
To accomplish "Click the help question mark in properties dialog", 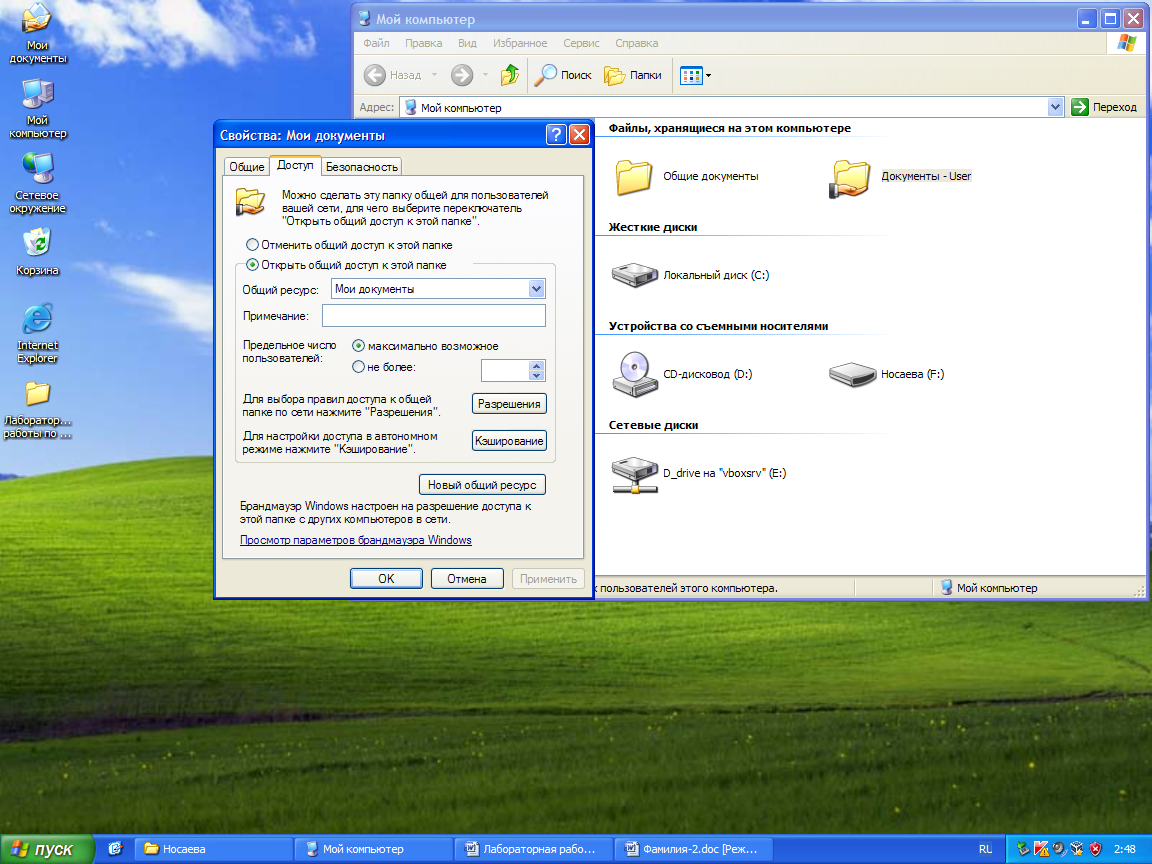I will 556,134.
